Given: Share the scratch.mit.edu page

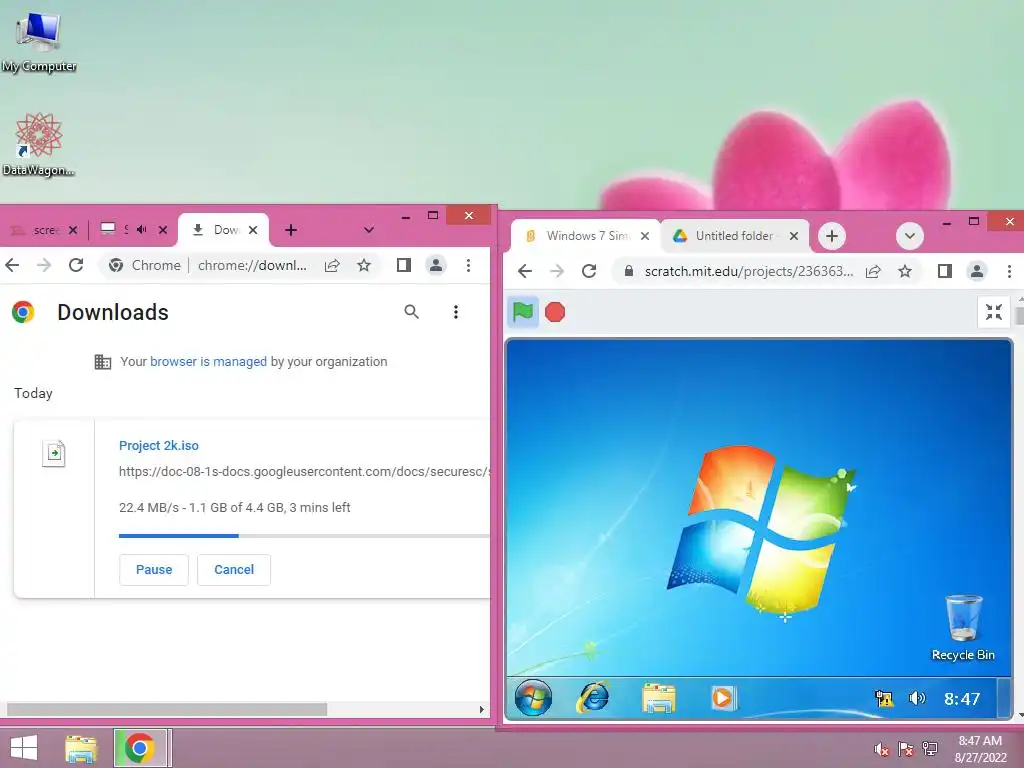Looking at the screenshot, I should [873, 271].
